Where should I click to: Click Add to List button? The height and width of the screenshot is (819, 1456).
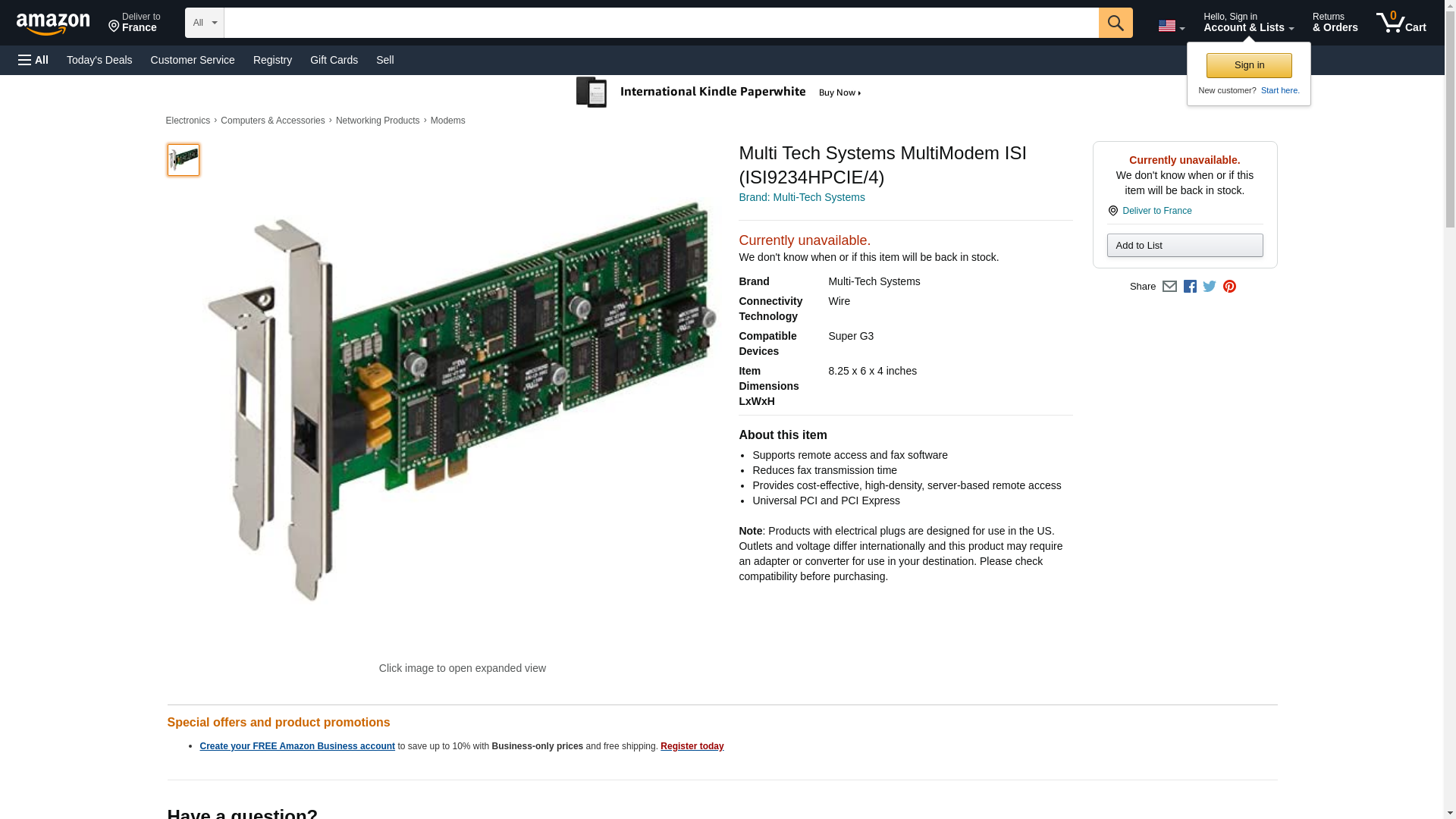tap(1184, 246)
